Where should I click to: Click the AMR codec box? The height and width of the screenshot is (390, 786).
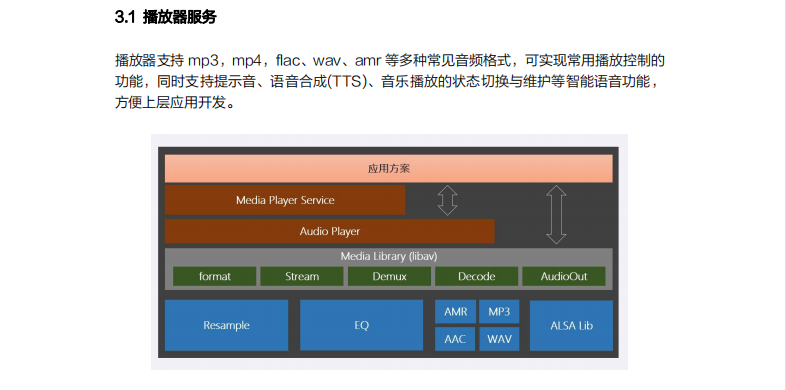(x=455, y=312)
